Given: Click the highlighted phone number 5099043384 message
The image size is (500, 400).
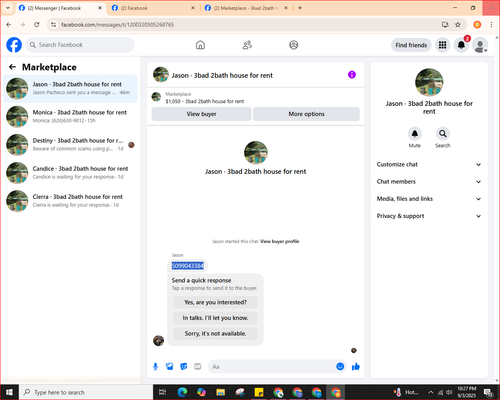Looking at the screenshot, I should (188, 266).
